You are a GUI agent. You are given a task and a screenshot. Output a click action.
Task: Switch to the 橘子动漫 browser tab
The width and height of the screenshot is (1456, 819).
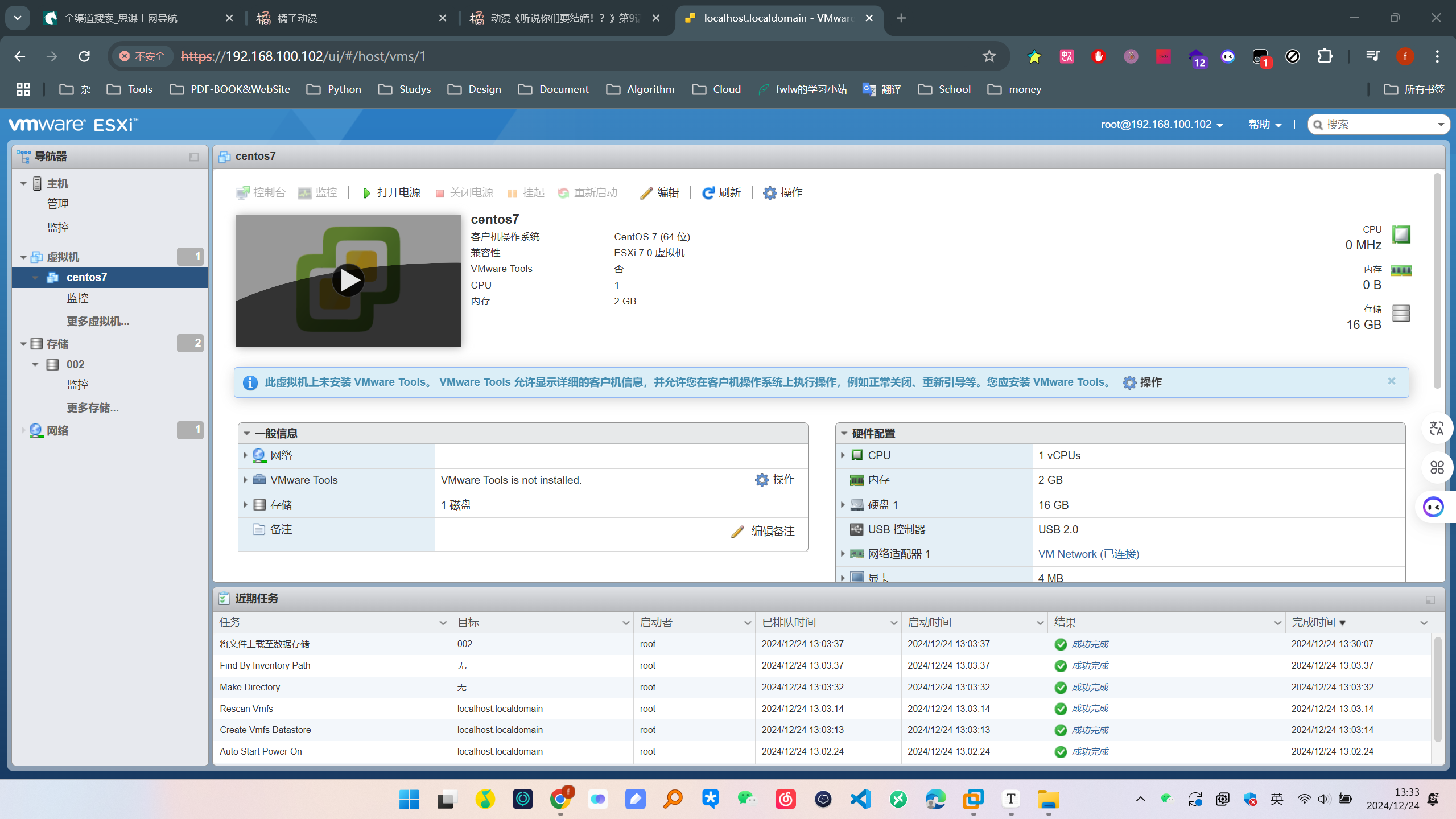[x=351, y=18]
